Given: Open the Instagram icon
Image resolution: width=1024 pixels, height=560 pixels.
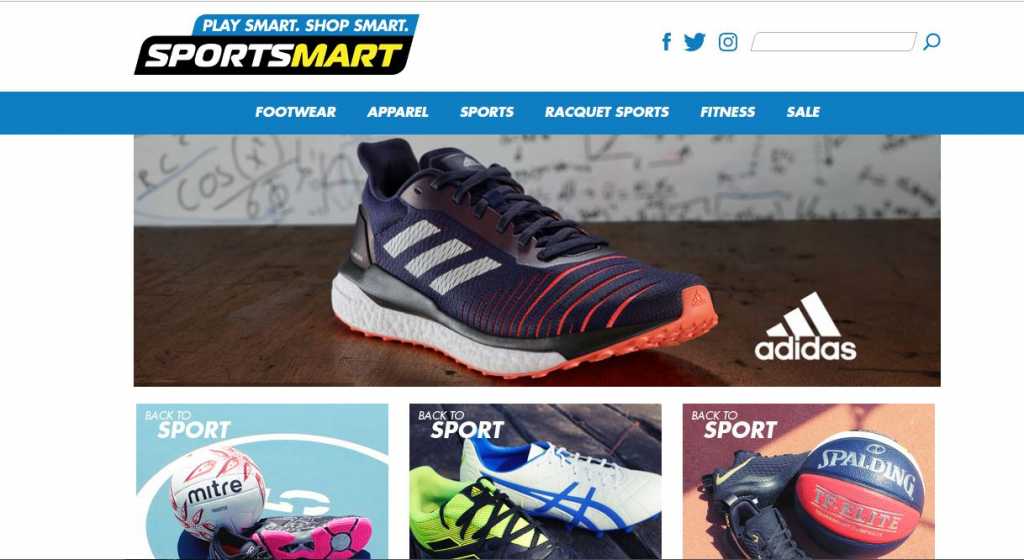Looking at the screenshot, I should coord(728,42).
